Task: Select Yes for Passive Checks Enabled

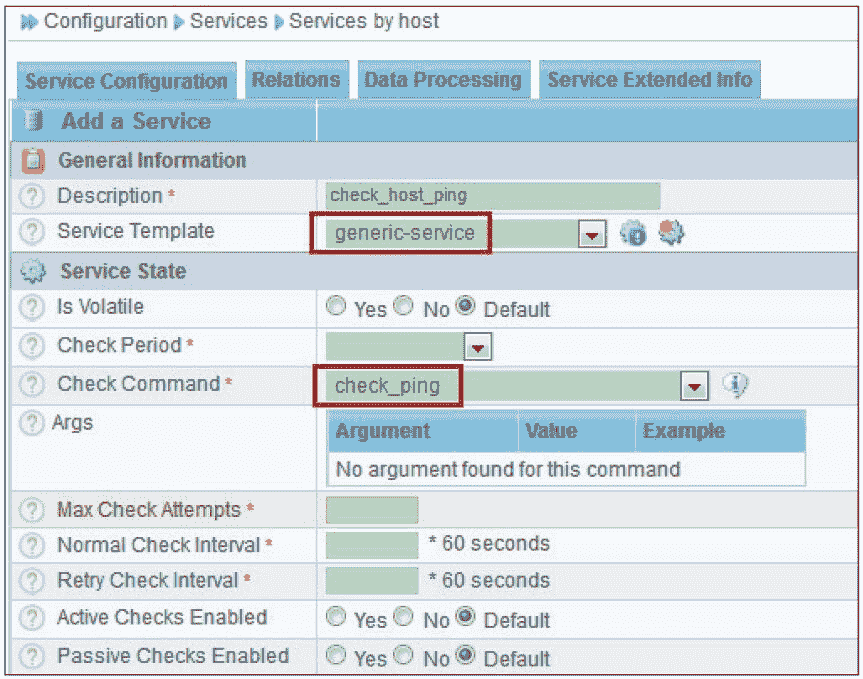Action: (x=337, y=657)
